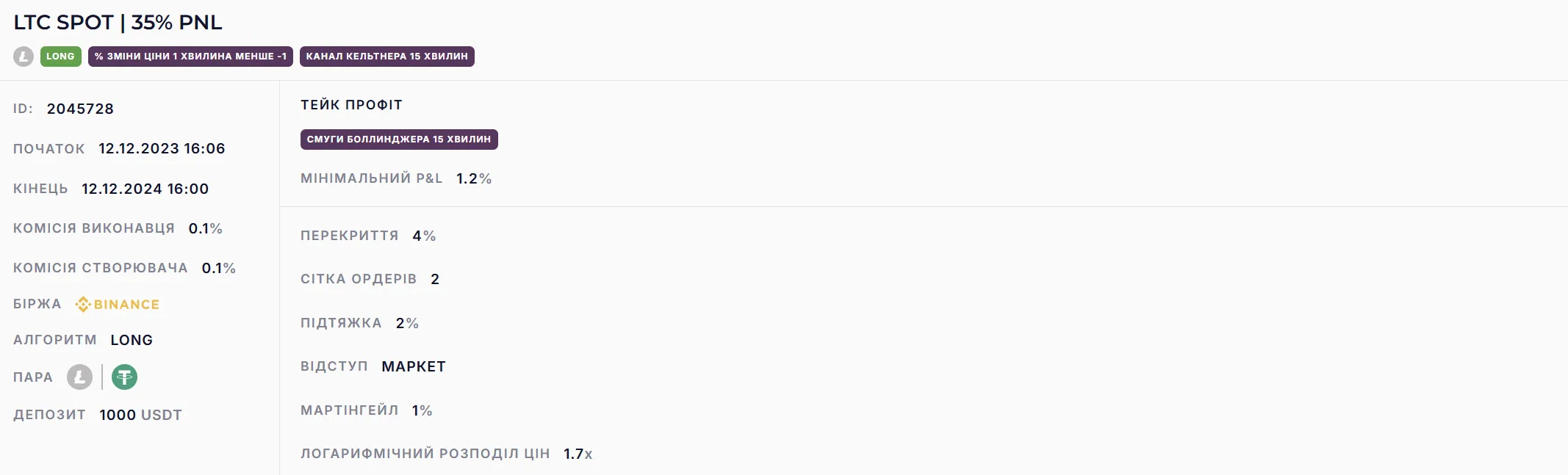Click the order grid value 2

click(435, 279)
